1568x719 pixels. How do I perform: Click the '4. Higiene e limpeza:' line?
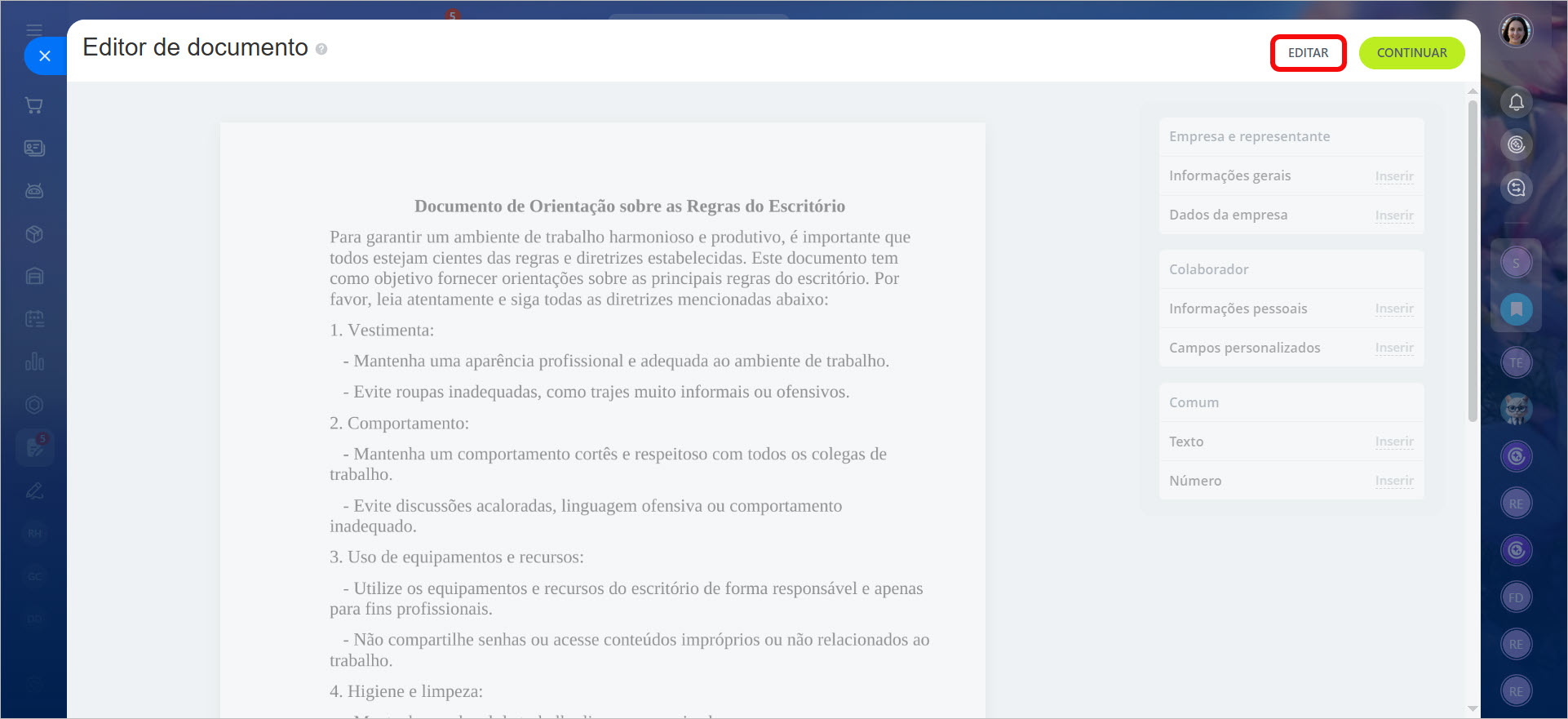click(406, 691)
